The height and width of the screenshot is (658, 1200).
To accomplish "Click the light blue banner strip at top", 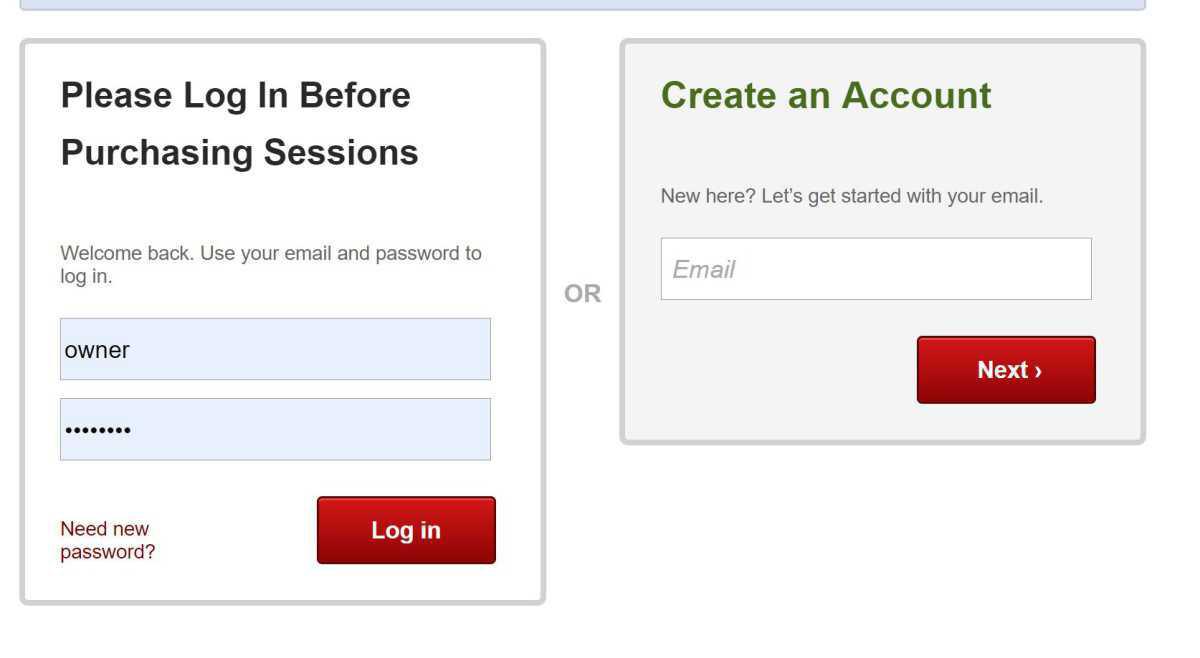I will (x=582, y=5).
